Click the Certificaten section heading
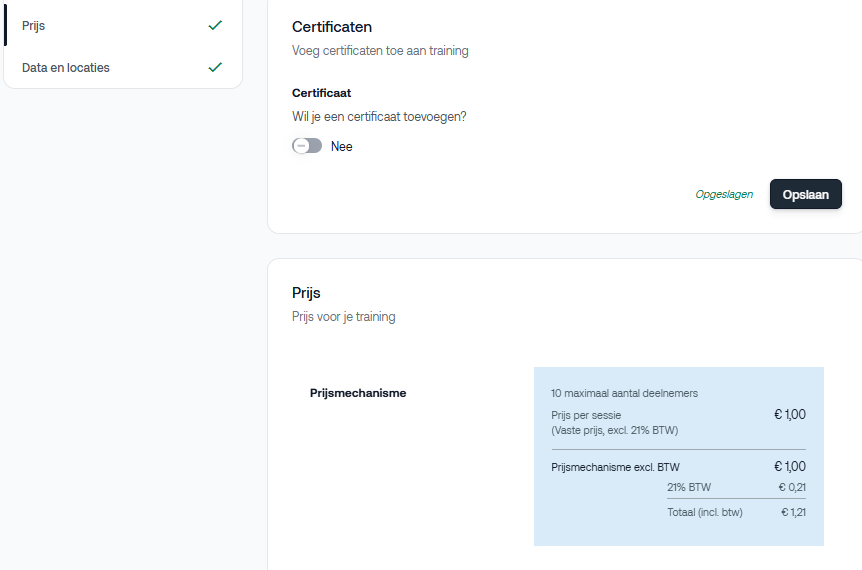The height and width of the screenshot is (570, 862). click(332, 27)
